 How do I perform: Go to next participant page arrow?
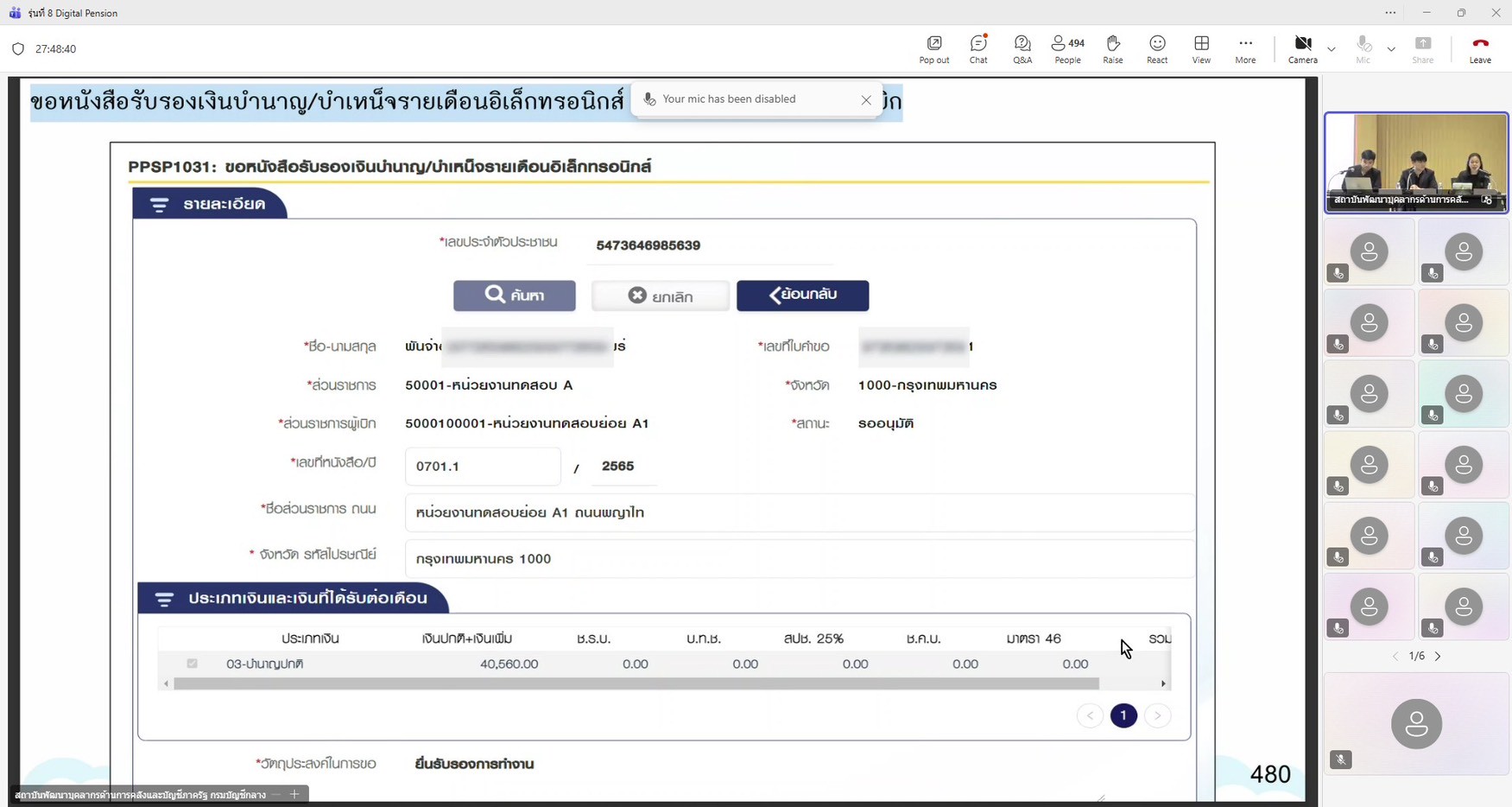coord(1438,657)
